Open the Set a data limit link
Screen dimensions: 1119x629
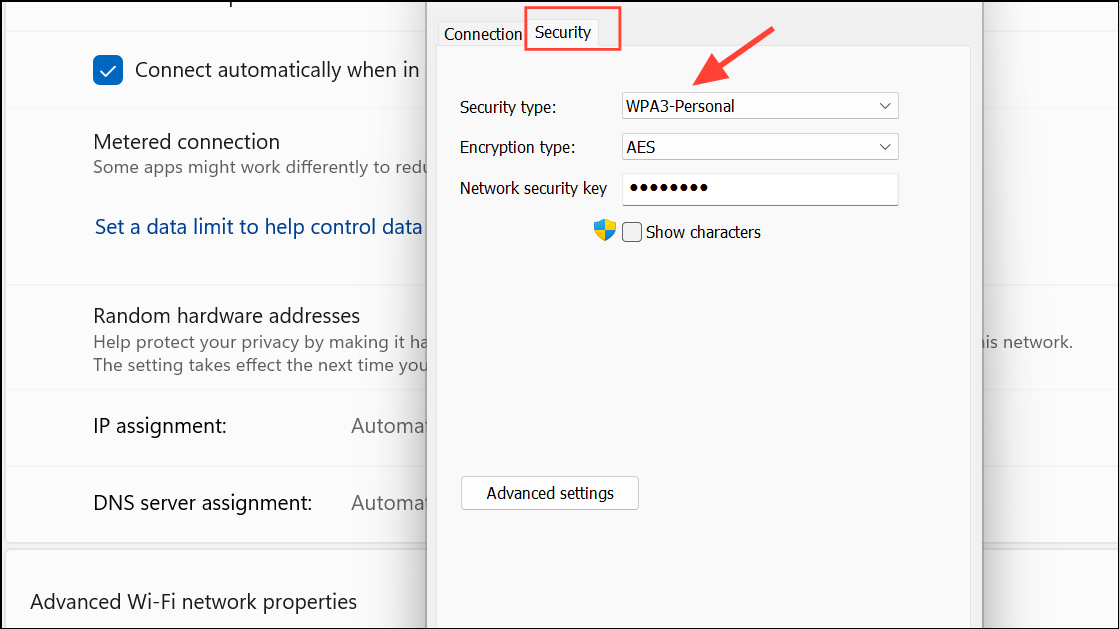pyautogui.click(x=258, y=226)
